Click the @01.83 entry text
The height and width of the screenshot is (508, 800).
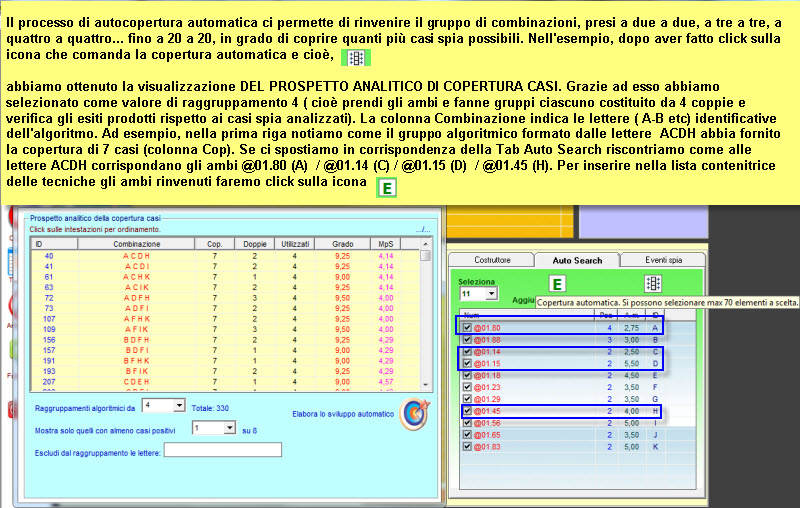487,447
